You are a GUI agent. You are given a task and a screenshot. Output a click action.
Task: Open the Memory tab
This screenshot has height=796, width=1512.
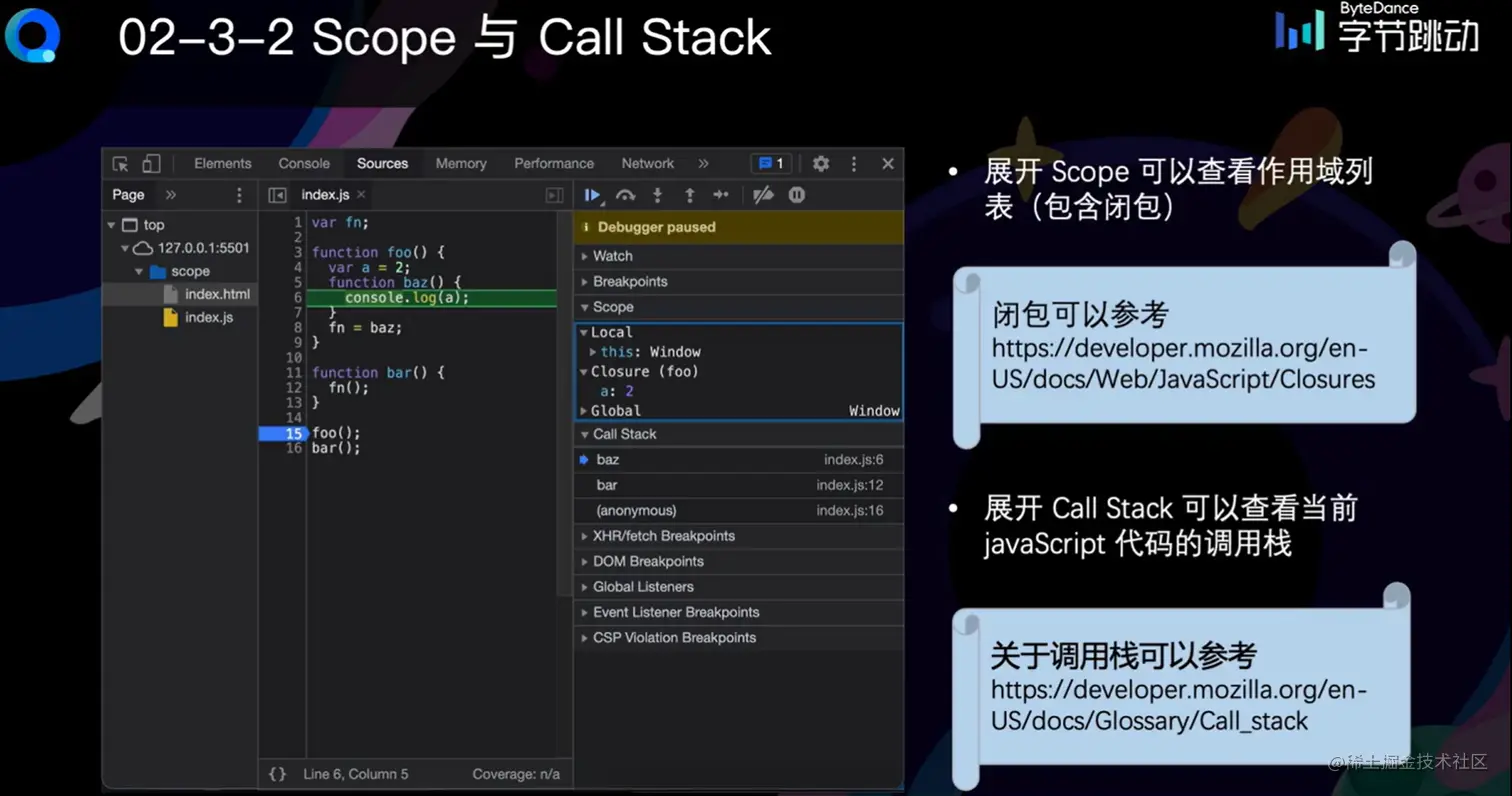click(x=461, y=164)
